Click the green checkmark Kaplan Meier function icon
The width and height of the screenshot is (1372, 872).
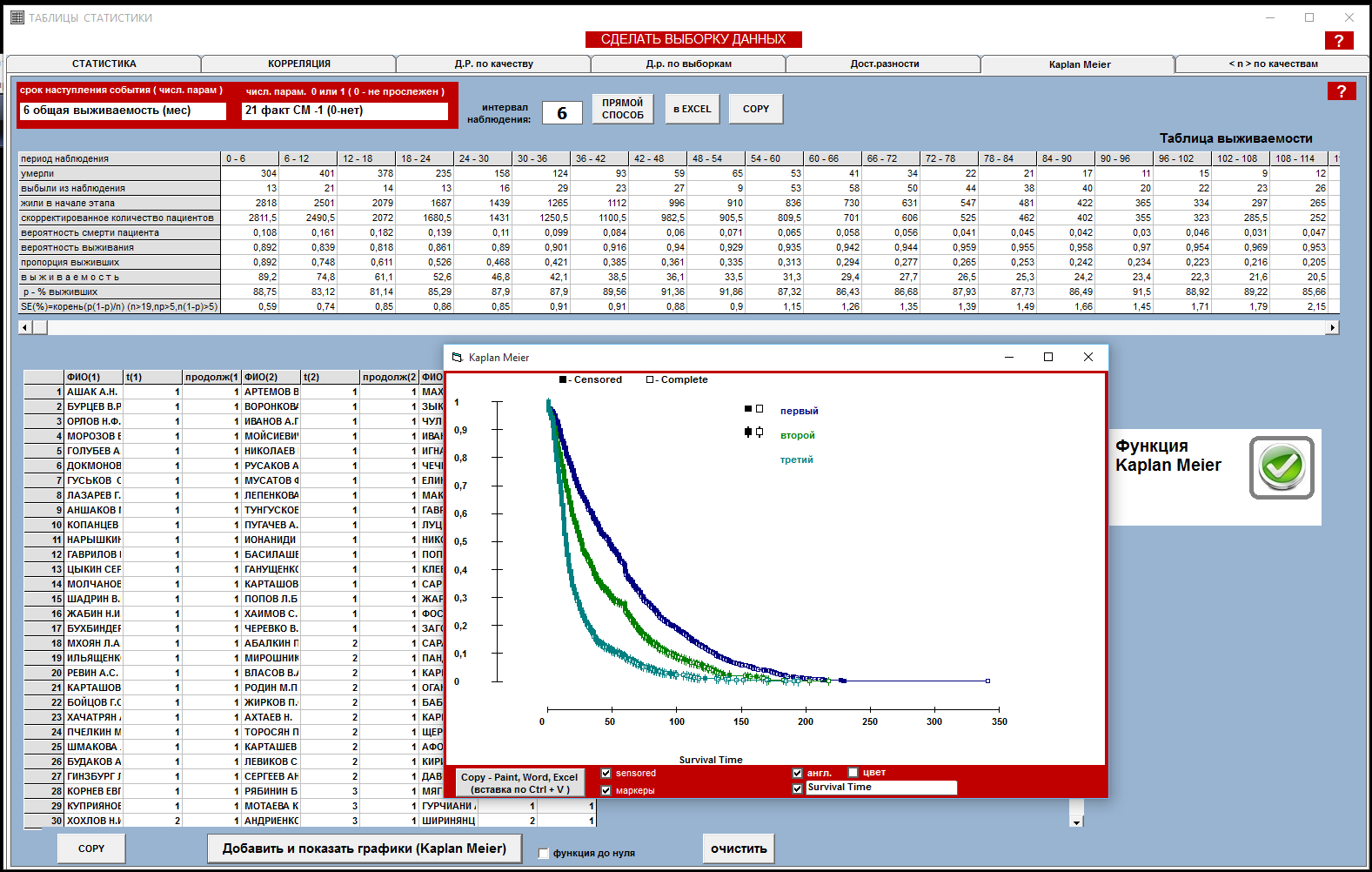1282,467
